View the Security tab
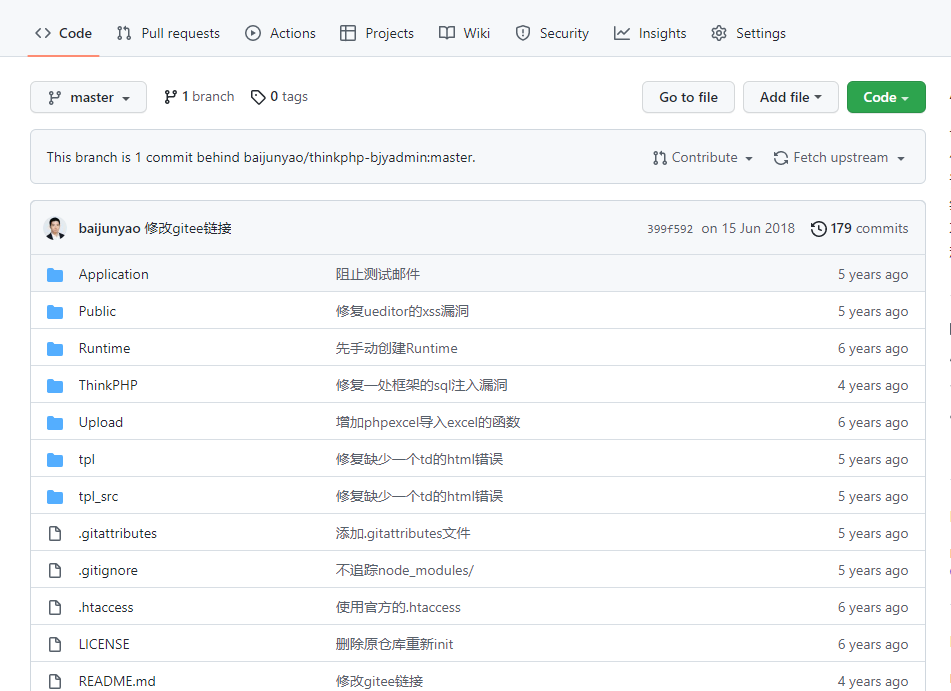Screen dimensions: 951x691 (x=552, y=33)
